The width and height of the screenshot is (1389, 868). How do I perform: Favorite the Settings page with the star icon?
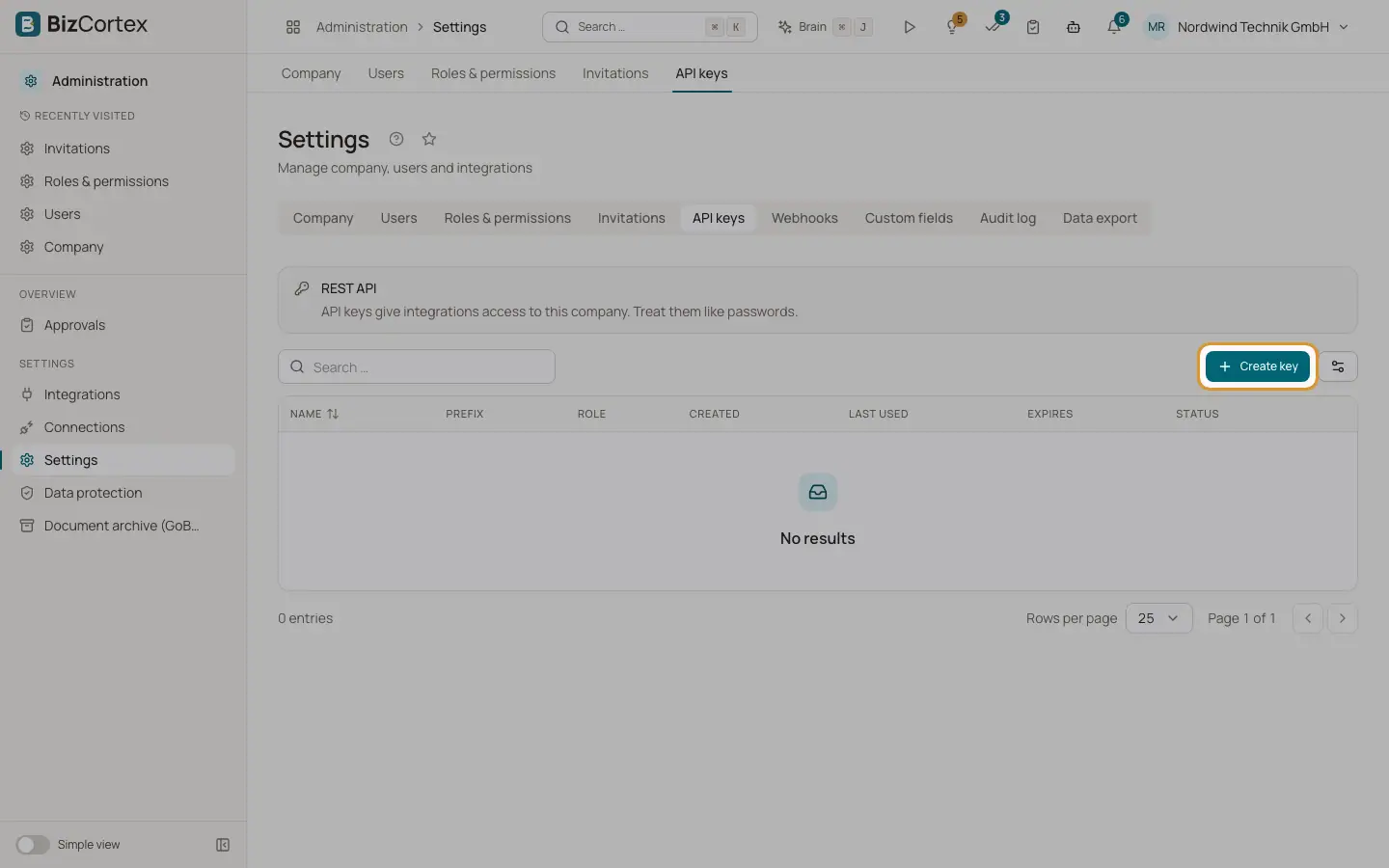(429, 139)
